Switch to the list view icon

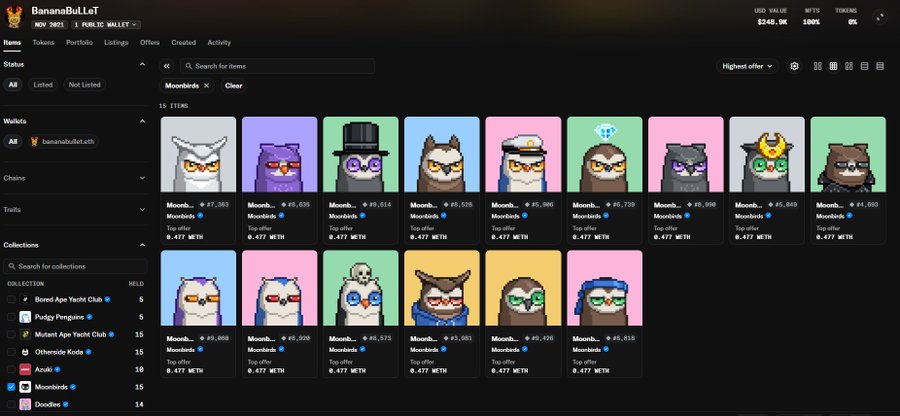click(x=864, y=67)
